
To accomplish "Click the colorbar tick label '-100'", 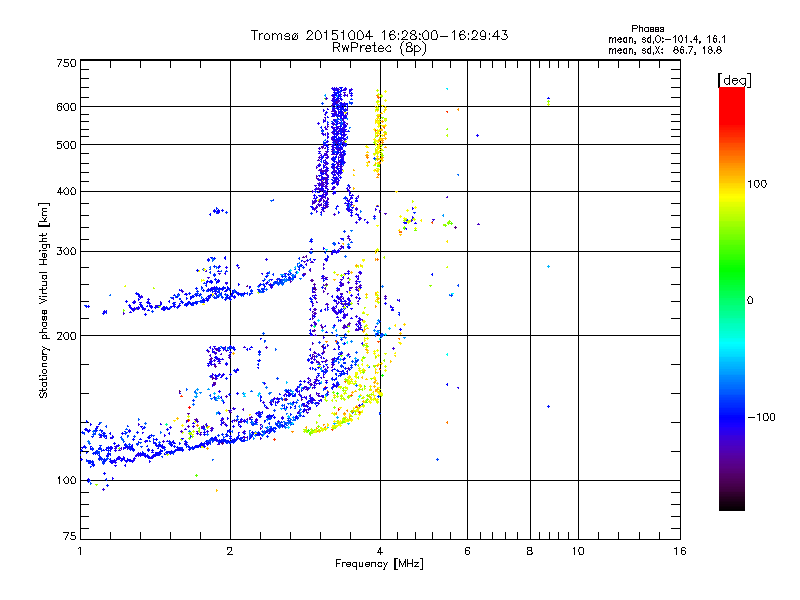I will click(761, 417).
